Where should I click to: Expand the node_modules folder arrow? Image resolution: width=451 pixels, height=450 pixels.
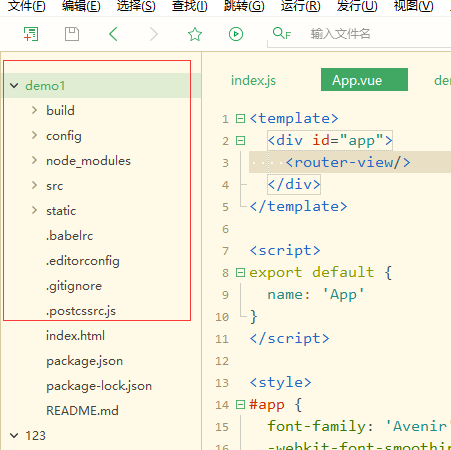[x=34, y=160]
